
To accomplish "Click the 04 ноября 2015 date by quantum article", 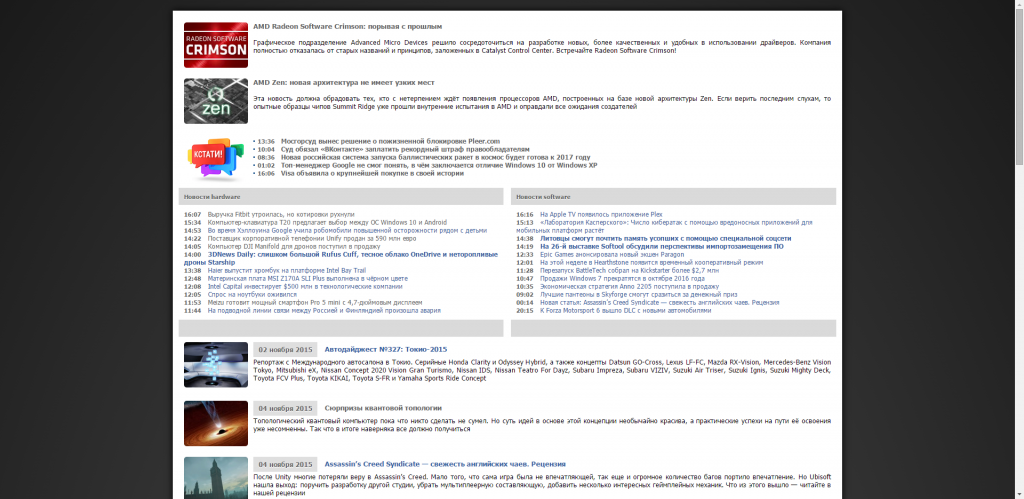I will tap(285, 408).
